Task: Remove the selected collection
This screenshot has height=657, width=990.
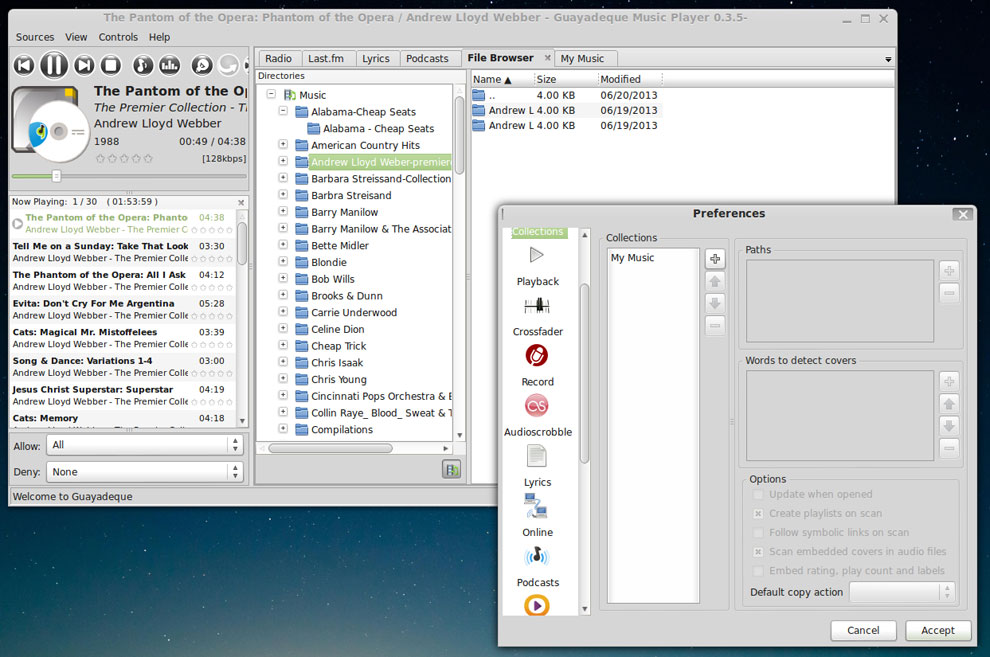Action: pyautogui.click(x=715, y=326)
